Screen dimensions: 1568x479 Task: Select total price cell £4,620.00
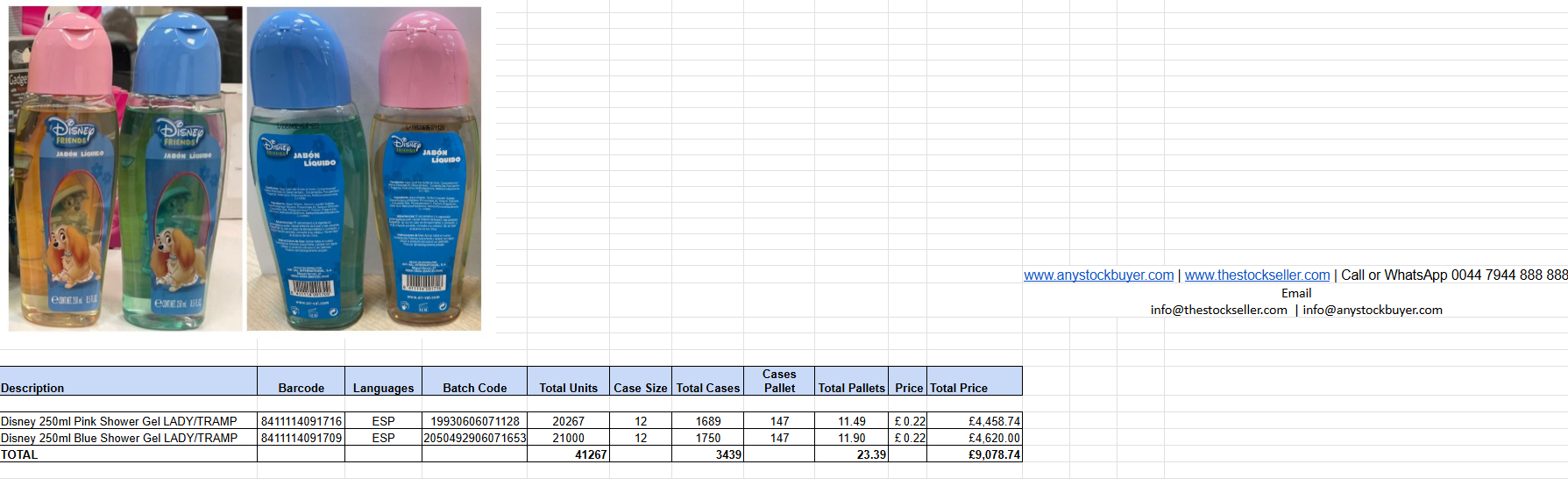click(975, 438)
